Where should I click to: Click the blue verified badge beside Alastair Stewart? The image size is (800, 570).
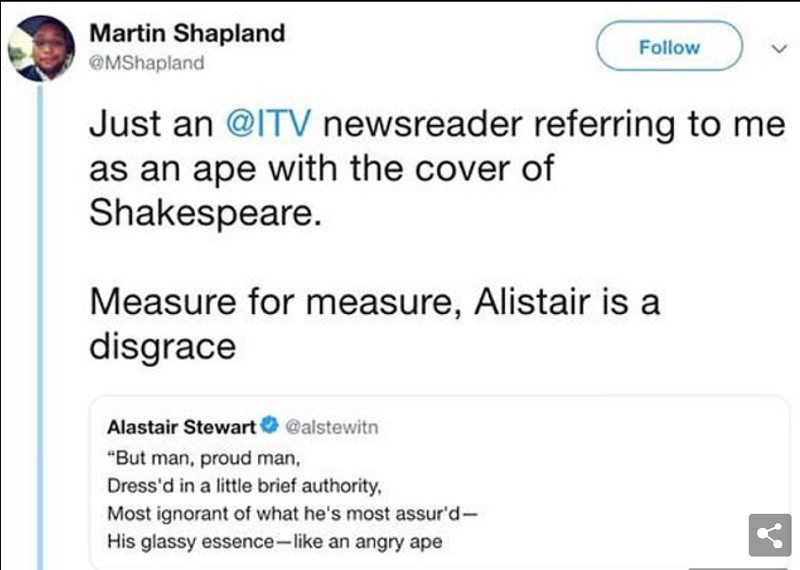269,427
